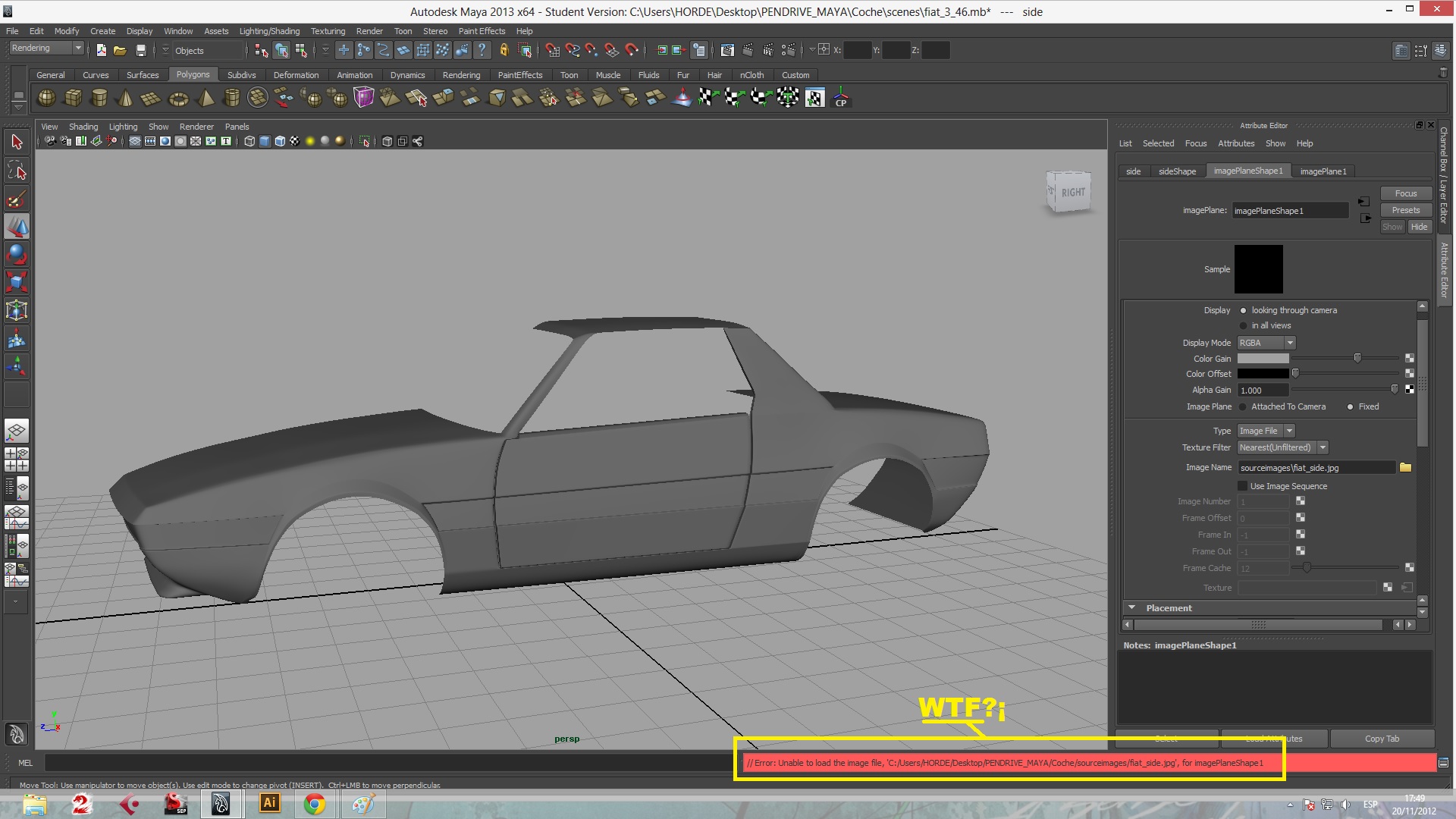Click the open scene folder icon
The image size is (1456, 819).
point(120,51)
